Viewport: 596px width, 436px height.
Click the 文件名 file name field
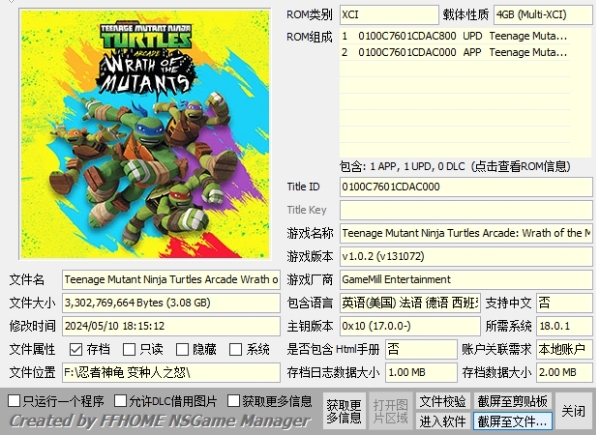pos(171,280)
